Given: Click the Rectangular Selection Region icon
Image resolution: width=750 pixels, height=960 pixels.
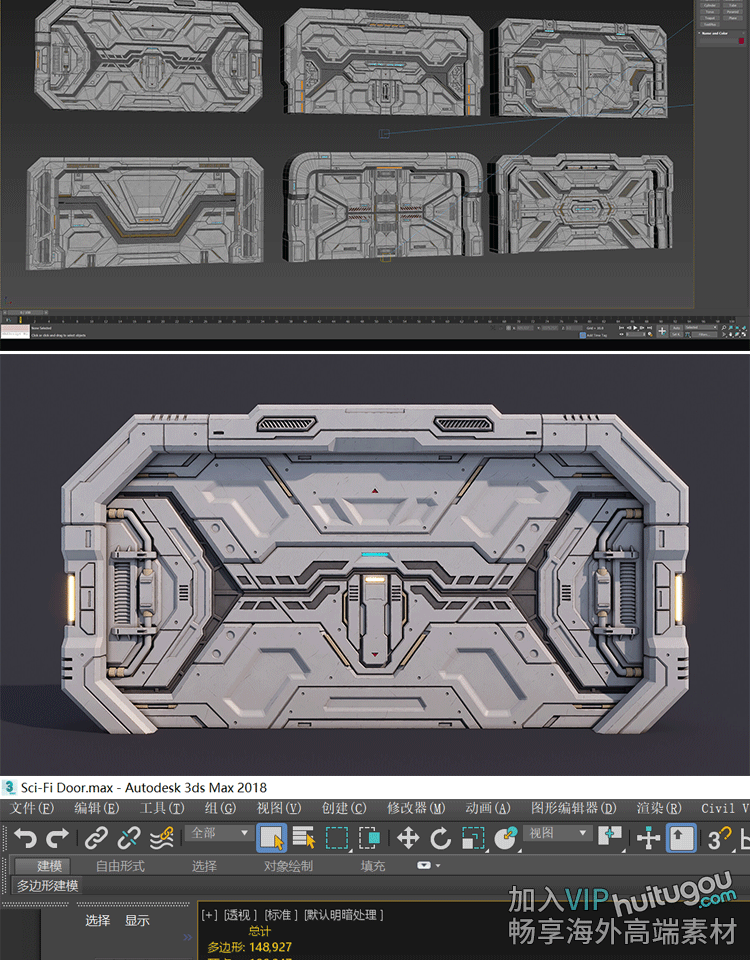Looking at the screenshot, I should point(337,838).
